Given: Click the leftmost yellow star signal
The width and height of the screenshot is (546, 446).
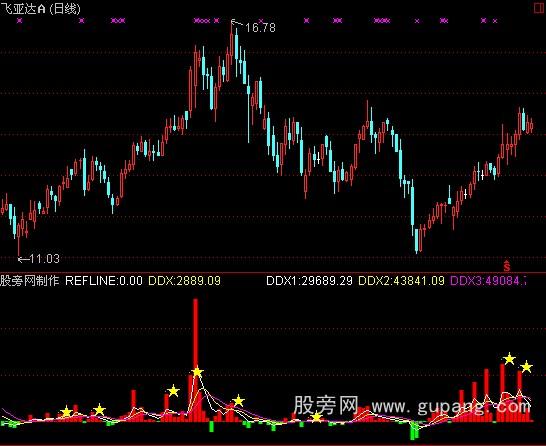Looking at the screenshot, I should (66, 412).
